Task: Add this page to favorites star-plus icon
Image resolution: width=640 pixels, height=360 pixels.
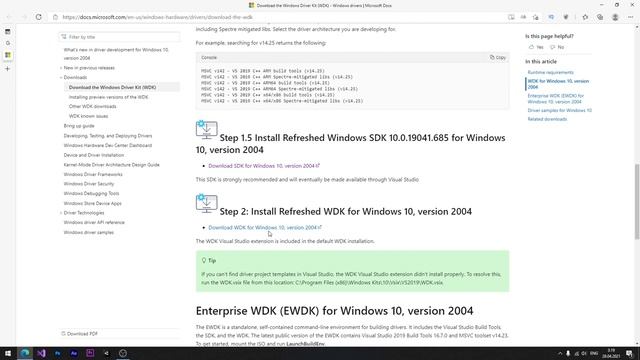Action: 536,17
